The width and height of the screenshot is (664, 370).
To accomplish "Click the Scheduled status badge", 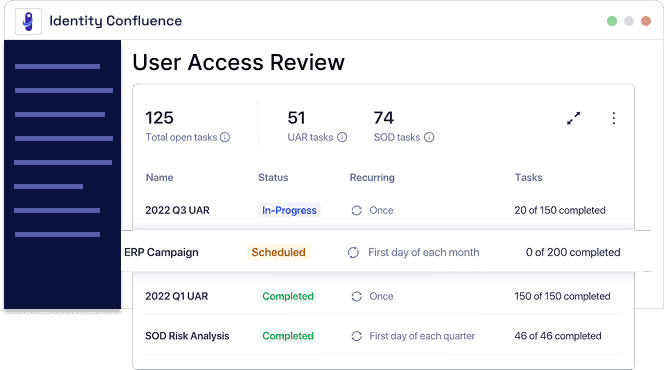I will [279, 252].
